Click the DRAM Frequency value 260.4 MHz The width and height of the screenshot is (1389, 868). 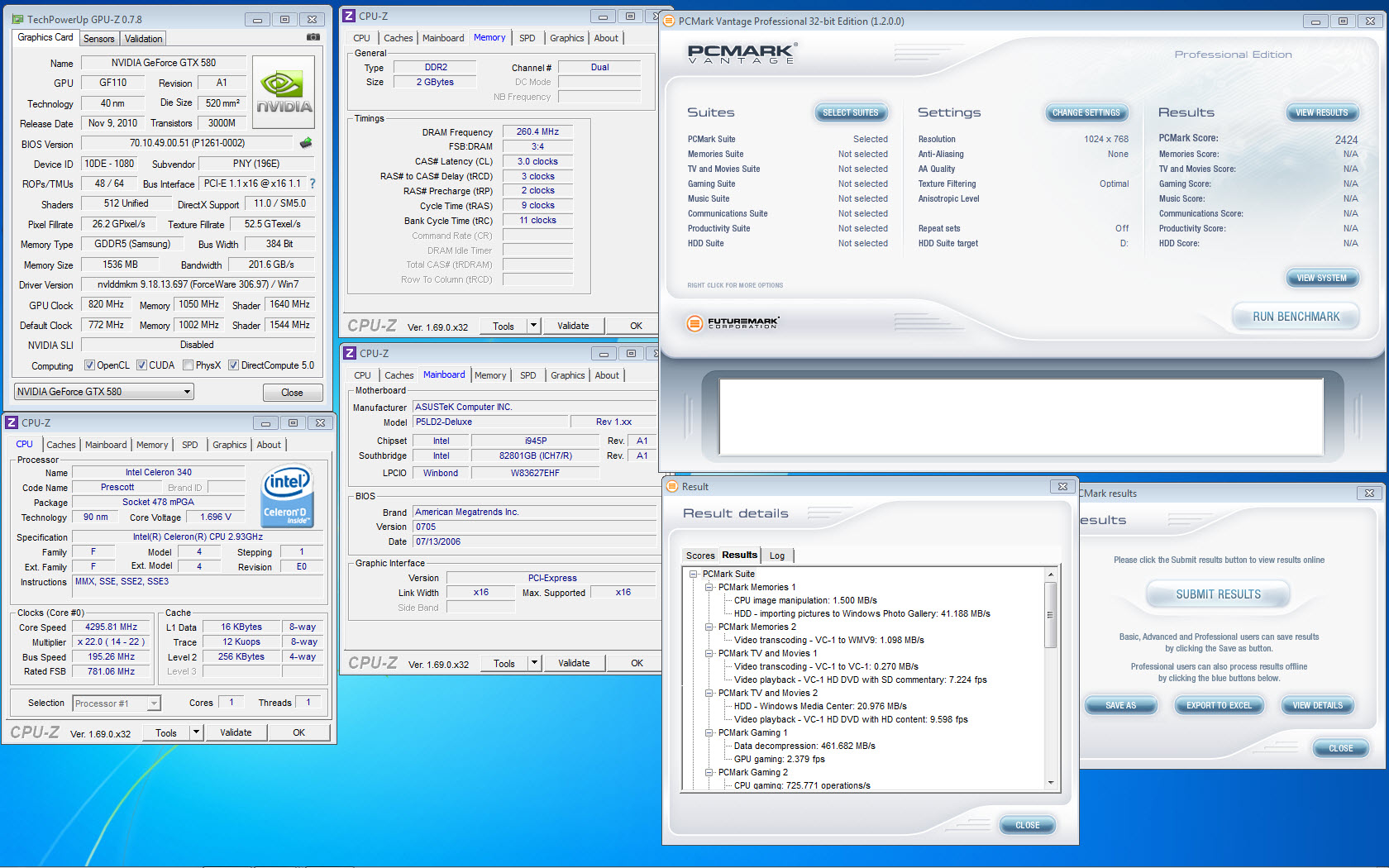(537, 131)
